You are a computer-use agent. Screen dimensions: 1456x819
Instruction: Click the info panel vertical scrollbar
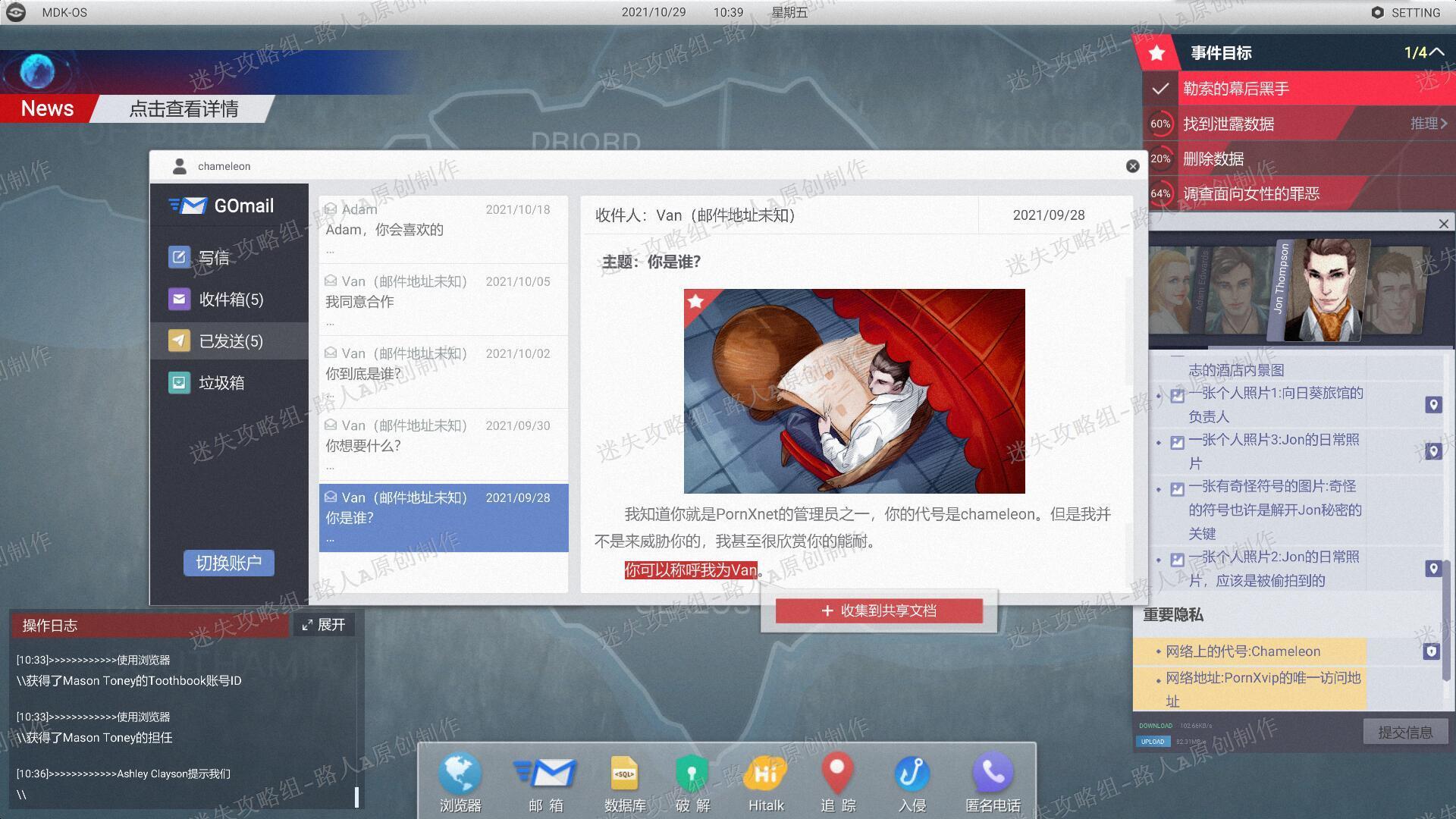click(x=1447, y=620)
